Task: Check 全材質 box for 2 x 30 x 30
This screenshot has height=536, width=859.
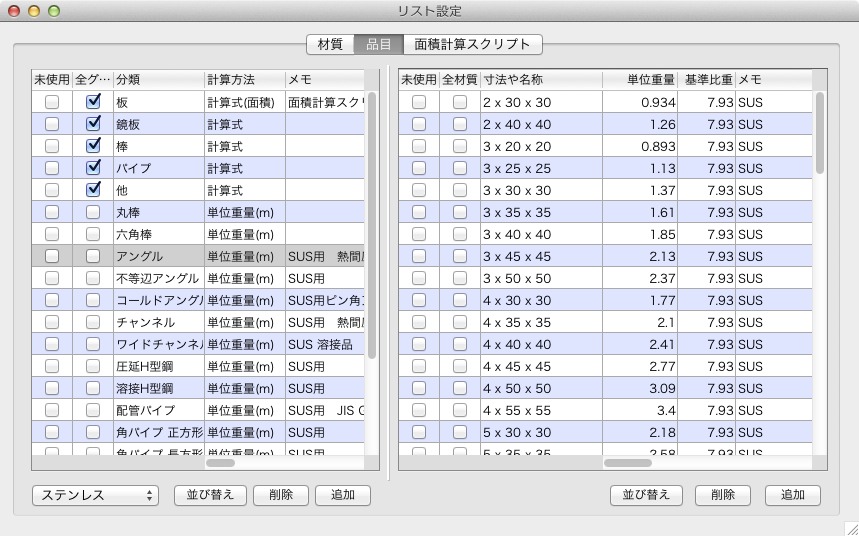Action: pos(459,102)
